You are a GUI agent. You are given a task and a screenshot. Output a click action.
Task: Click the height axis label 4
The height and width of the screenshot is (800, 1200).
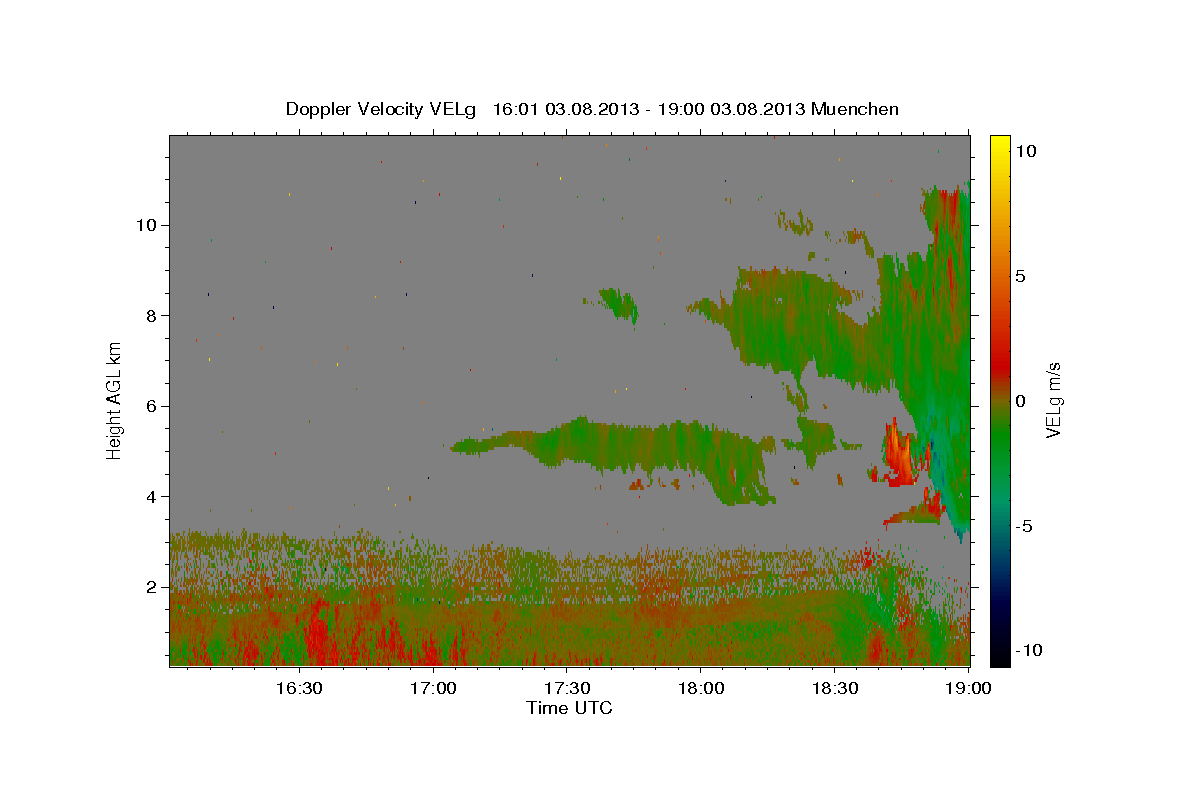(x=150, y=497)
